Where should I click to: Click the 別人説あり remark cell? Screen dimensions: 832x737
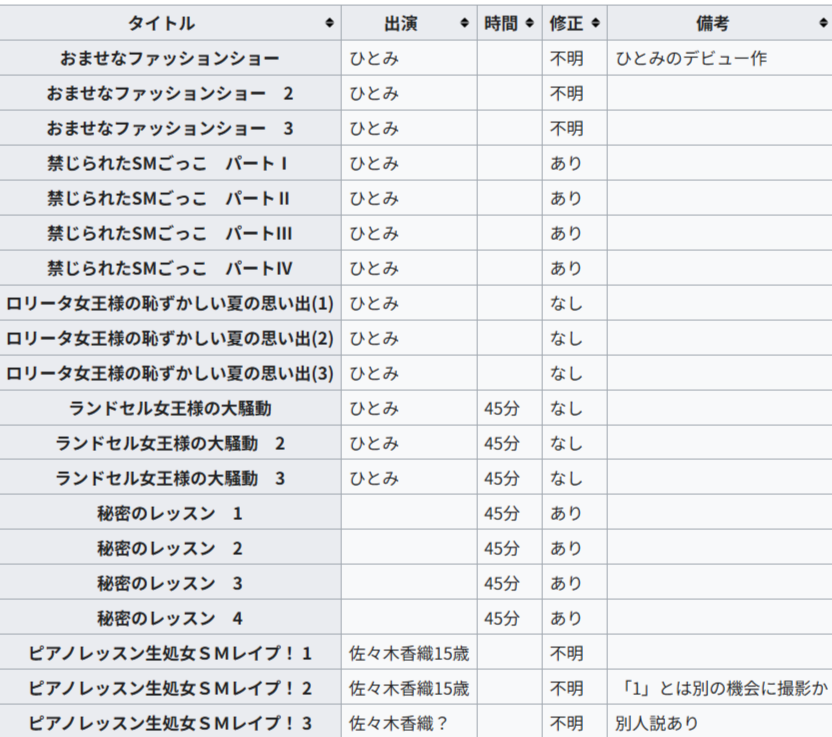pyautogui.click(x=657, y=723)
